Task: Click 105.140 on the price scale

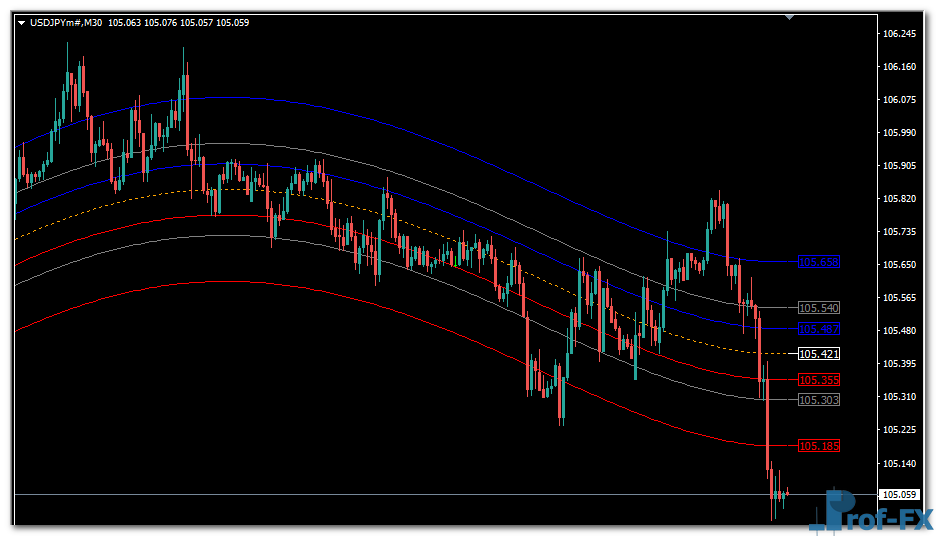Action: (x=900, y=463)
